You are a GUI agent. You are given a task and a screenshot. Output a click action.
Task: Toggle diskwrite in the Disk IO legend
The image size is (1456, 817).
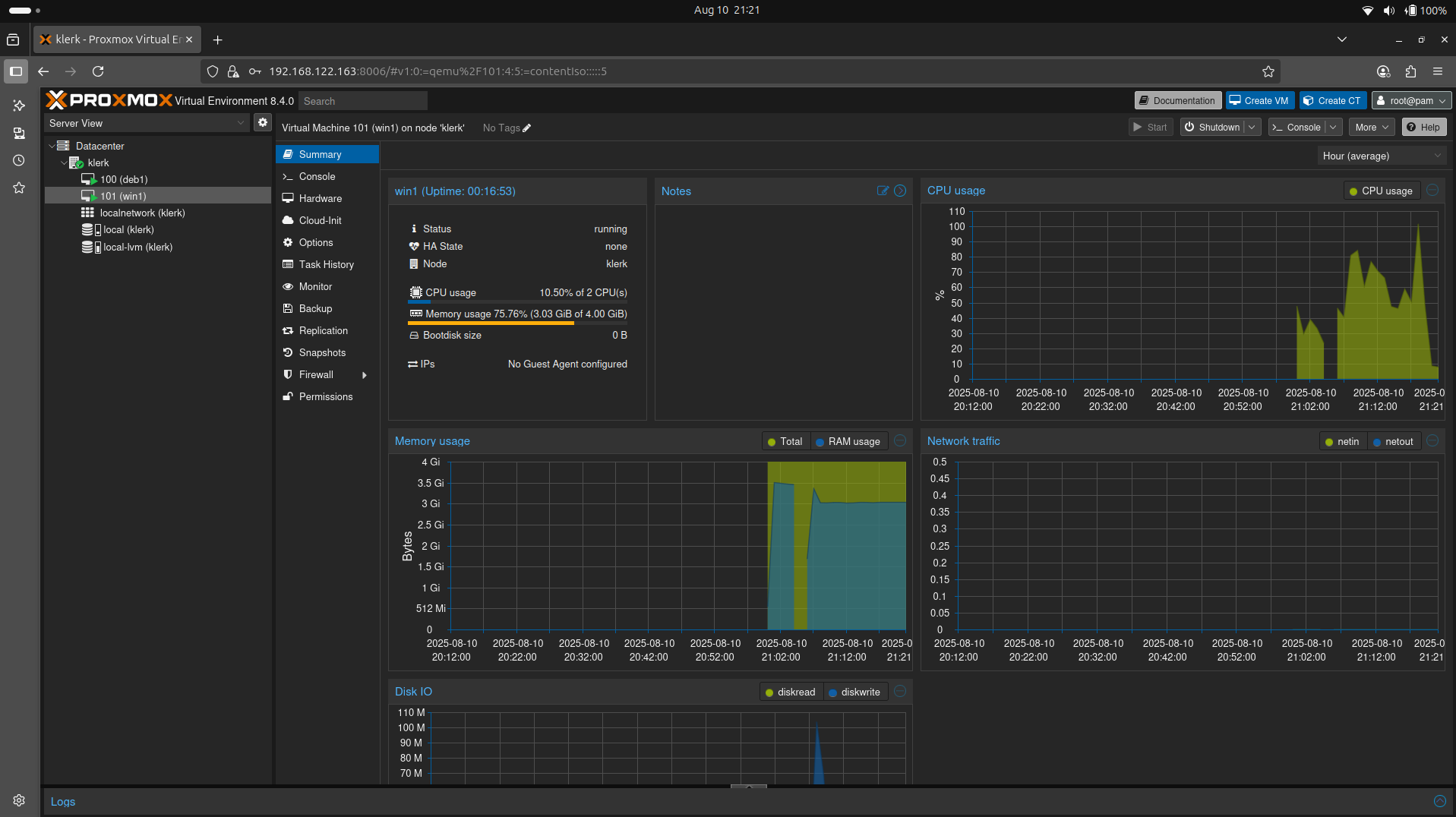(855, 692)
